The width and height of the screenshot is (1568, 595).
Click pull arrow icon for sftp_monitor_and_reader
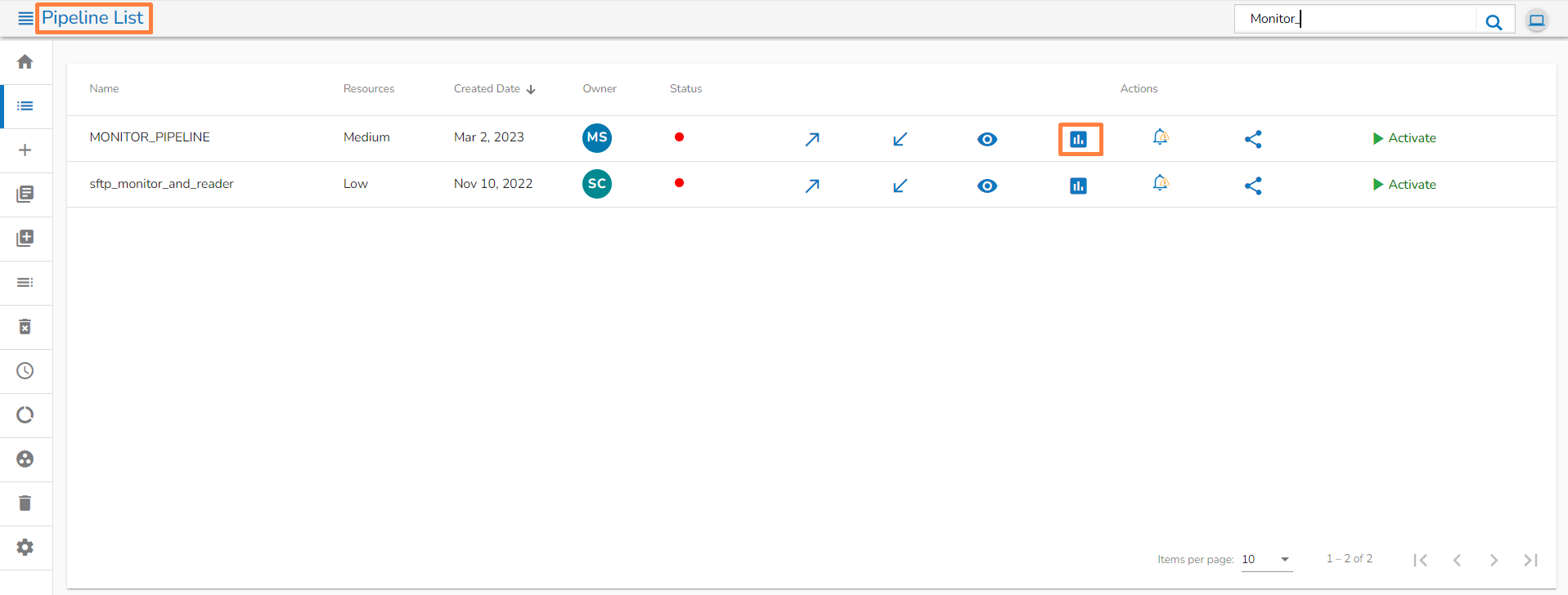[x=900, y=186]
